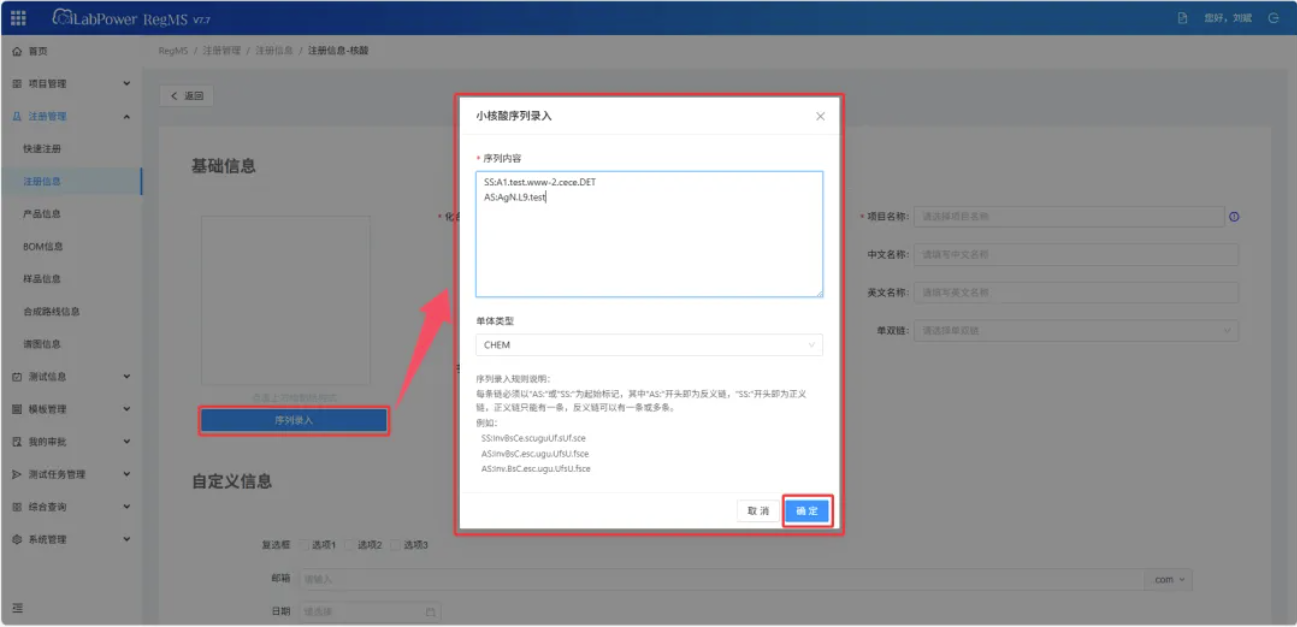Click the 注册信息-核酸 breadcrumb text
This screenshot has height=627, width=1297.
click(x=338, y=51)
